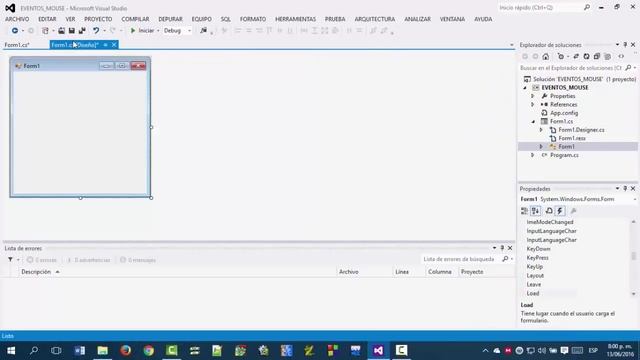Open the COMPILAR menu
This screenshot has width=640, height=360.
click(x=135, y=19)
